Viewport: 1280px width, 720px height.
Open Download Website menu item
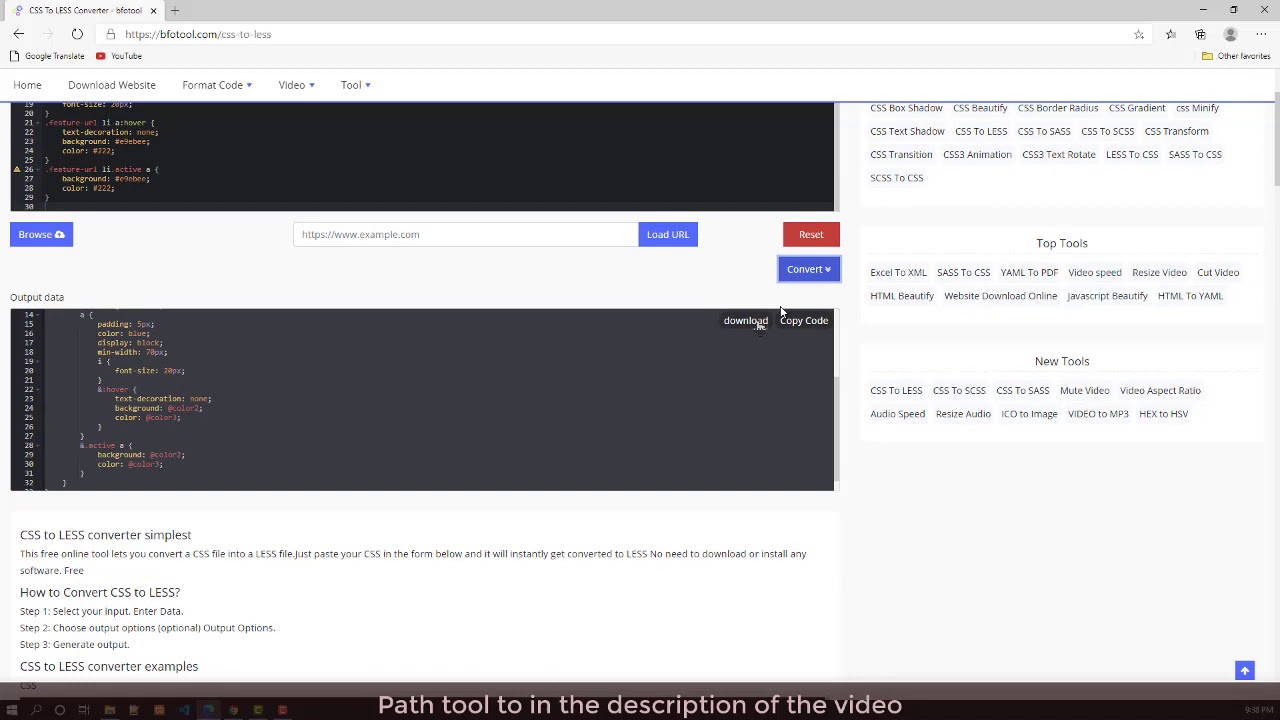[112, 85]
